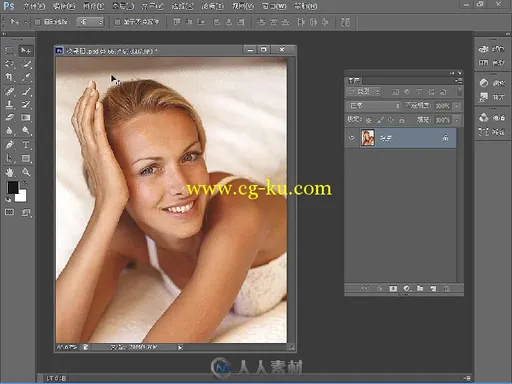512x384 pixels.
Task: Enable Show Transform Controls checkbox
Action: pyautogui.click(x=117, y=22)
